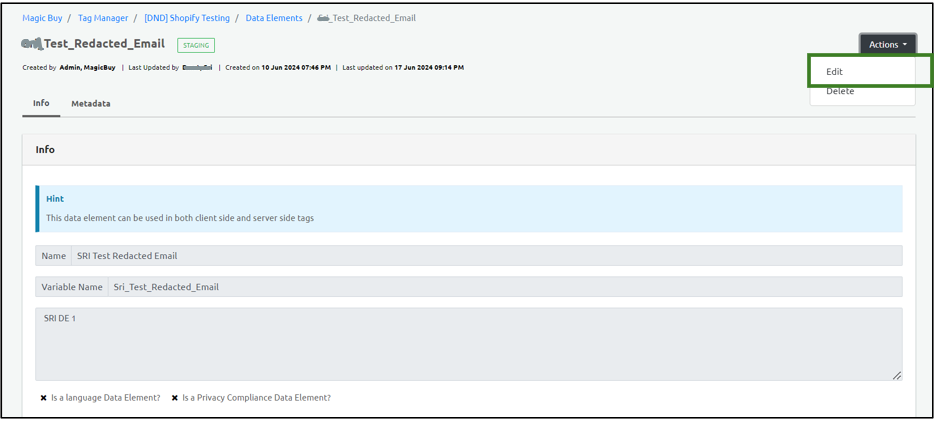Viewport: 936px width, 421px height.
Task: Click the X icon beside language Data Element
Action: [x=44, y=398]
